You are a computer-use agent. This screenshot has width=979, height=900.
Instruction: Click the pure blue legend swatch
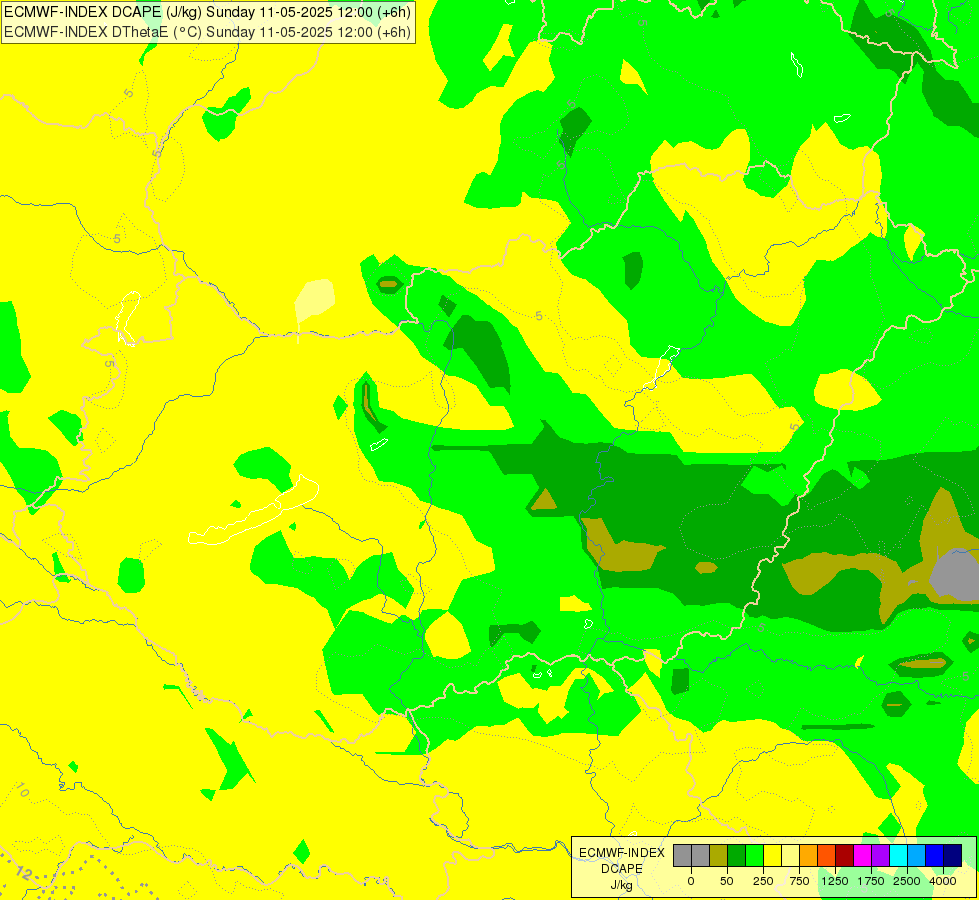pos(935,855)
